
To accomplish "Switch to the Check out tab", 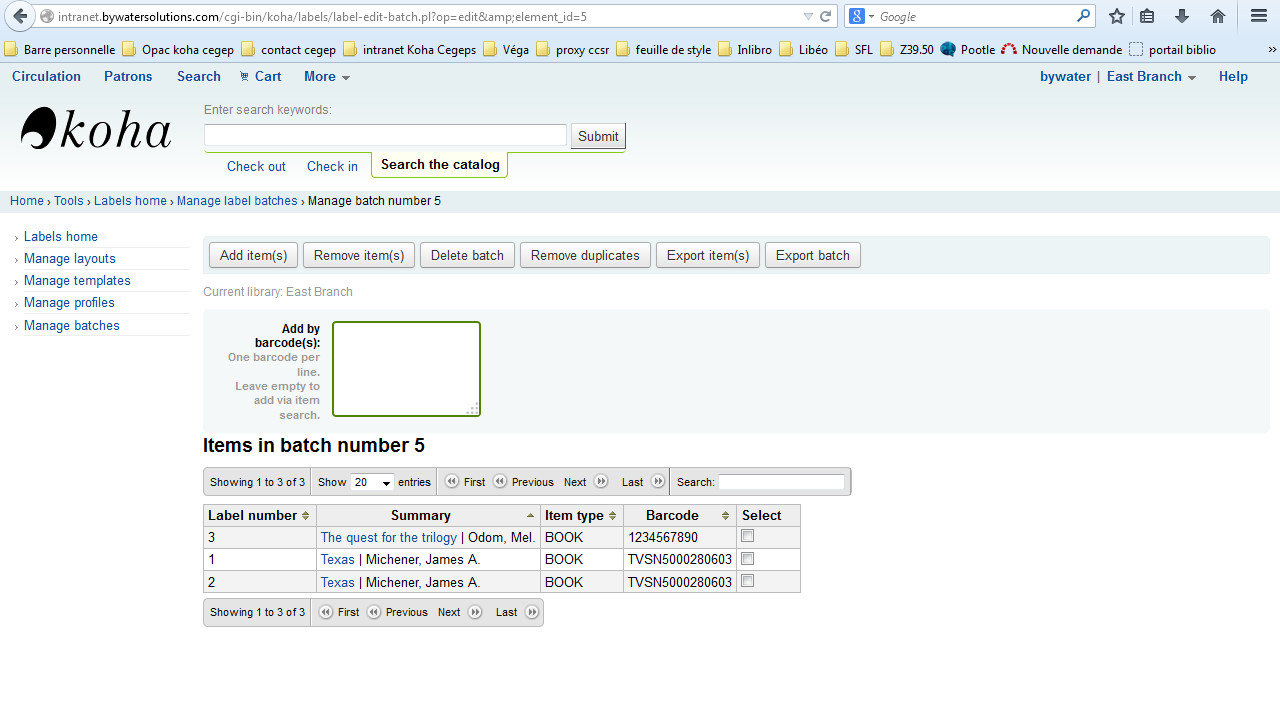I will [x=256, y=167].
